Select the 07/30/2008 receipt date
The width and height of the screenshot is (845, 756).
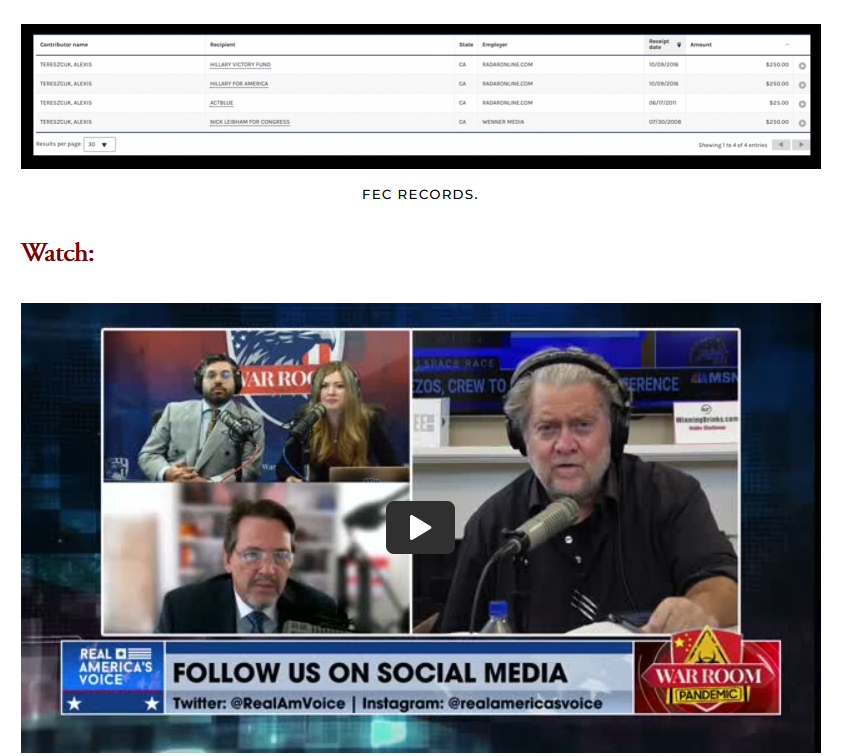664,122
